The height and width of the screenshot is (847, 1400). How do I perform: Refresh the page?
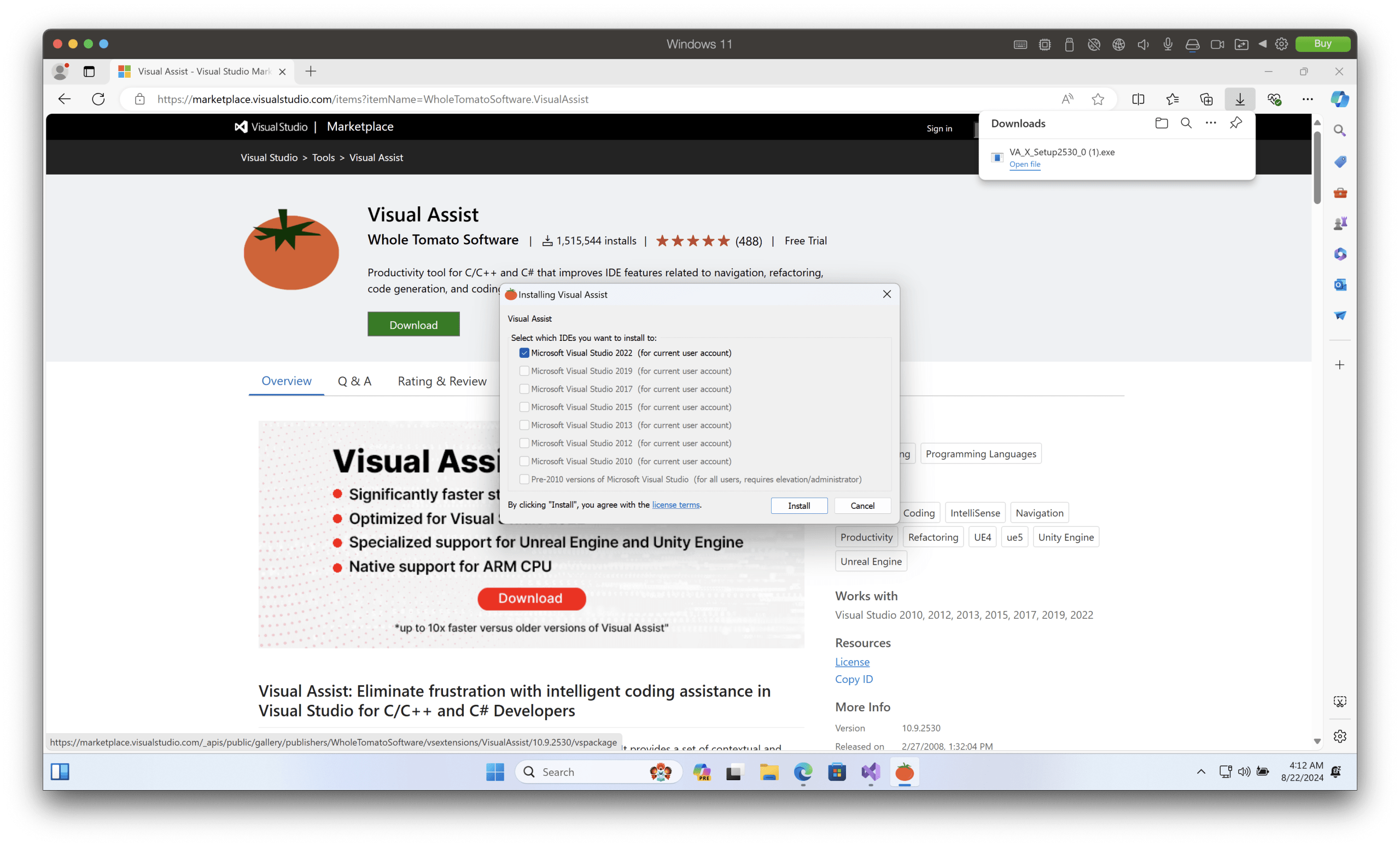point(98,99)
